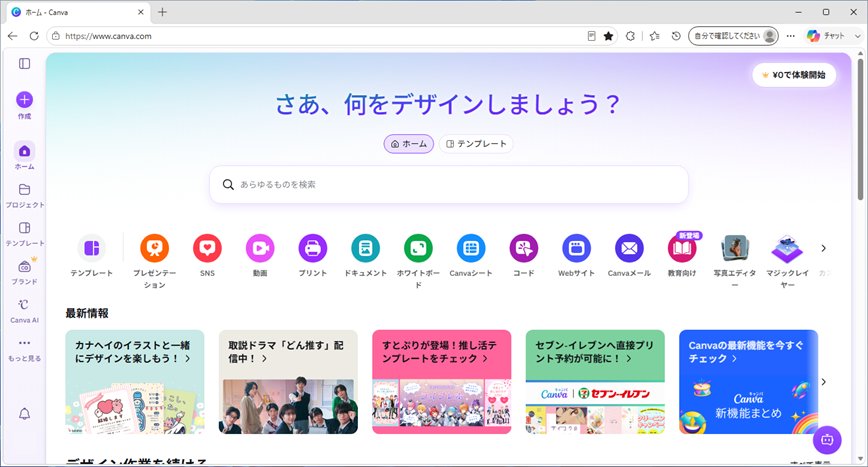Open カナヘイのイラスト news card
This screenshot has height=467, width=868.
click(135, 382)
